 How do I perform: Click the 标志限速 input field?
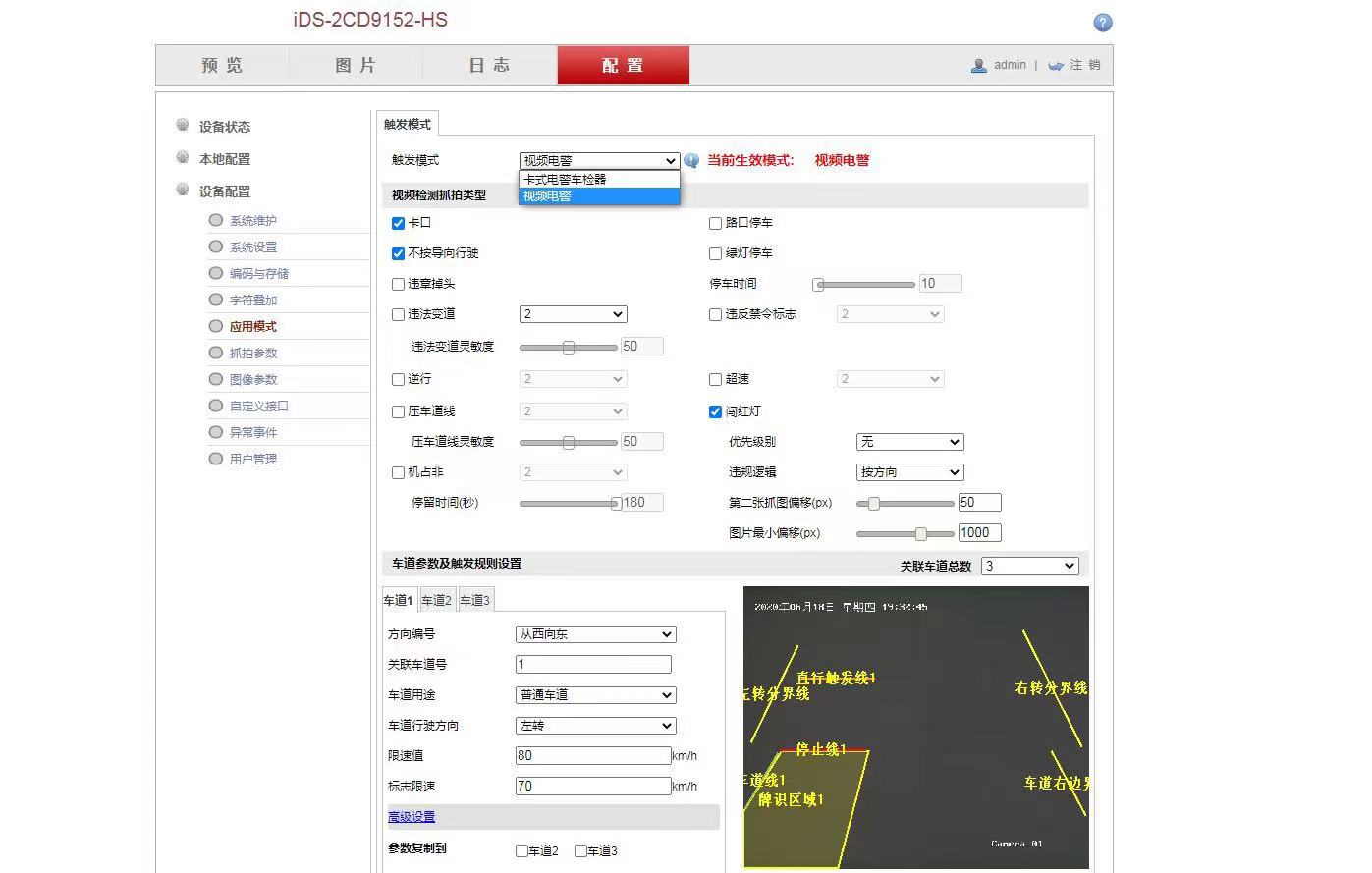tap(593, 787)
